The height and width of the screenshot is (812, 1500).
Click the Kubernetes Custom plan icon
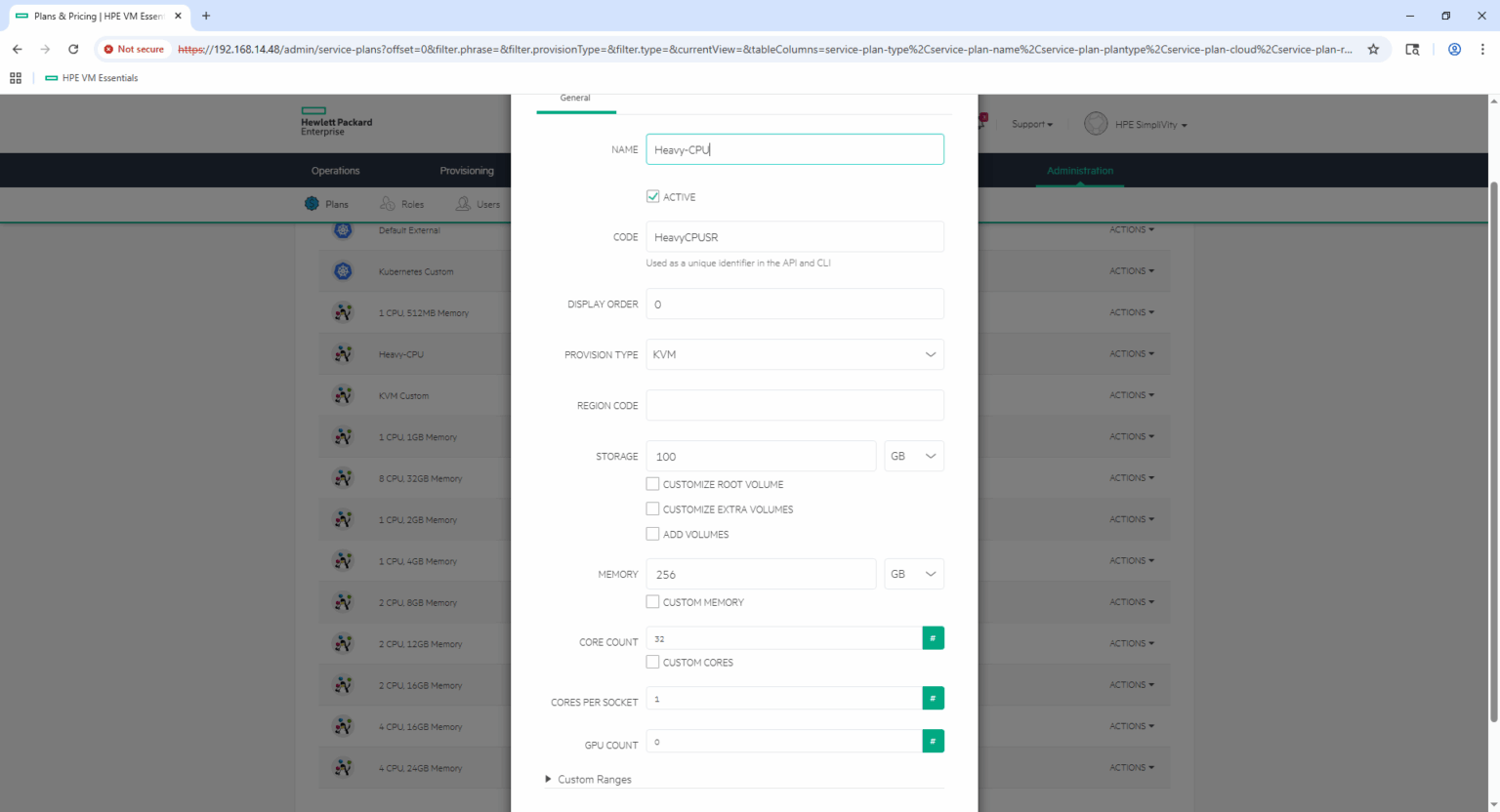click(x=343, y=271)
